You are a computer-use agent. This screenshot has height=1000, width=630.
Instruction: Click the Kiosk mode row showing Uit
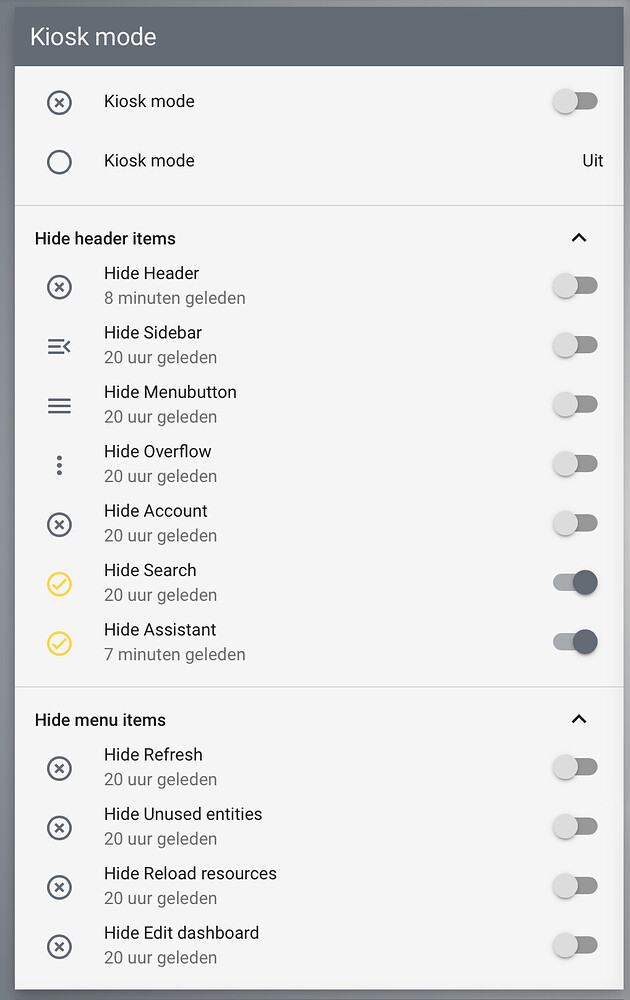tap(319, 161)
